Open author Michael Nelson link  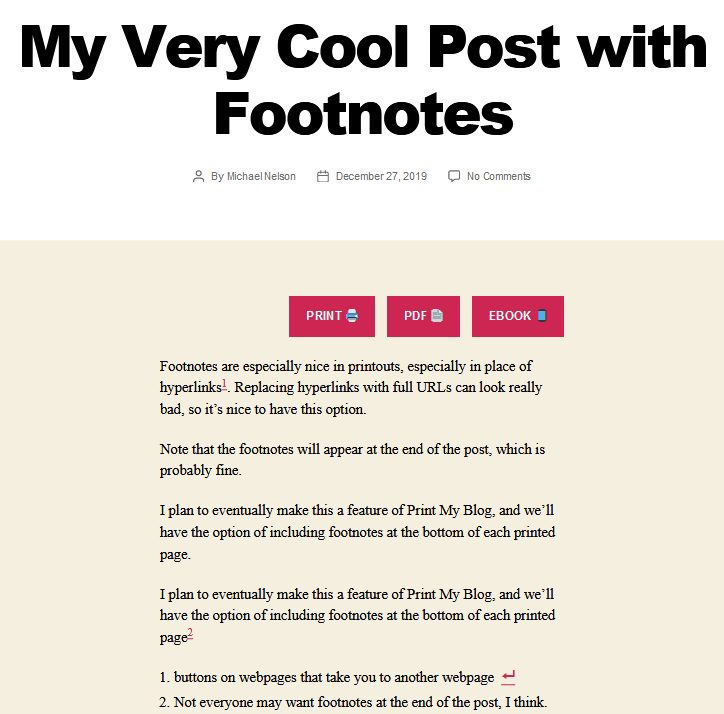click(261, 176)
